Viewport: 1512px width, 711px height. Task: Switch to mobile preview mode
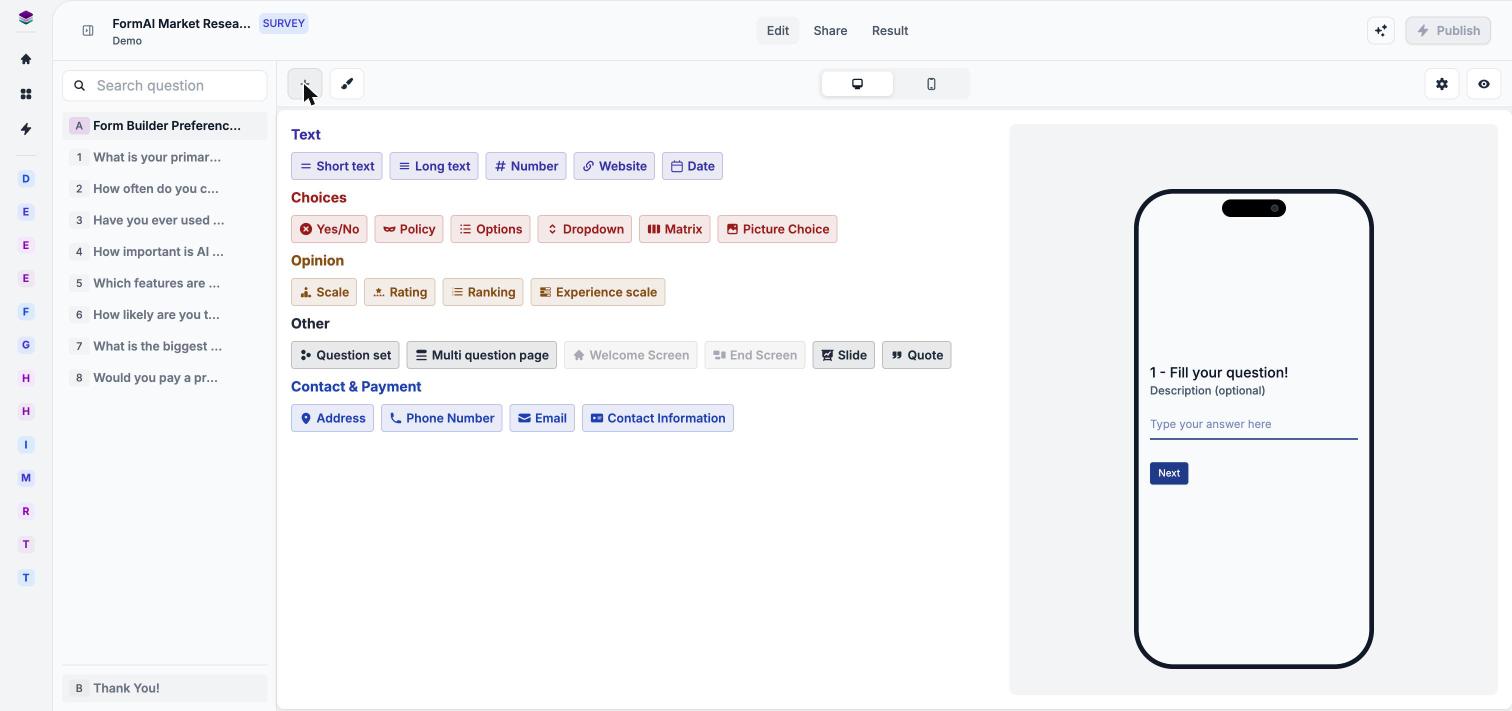[931, 84]
